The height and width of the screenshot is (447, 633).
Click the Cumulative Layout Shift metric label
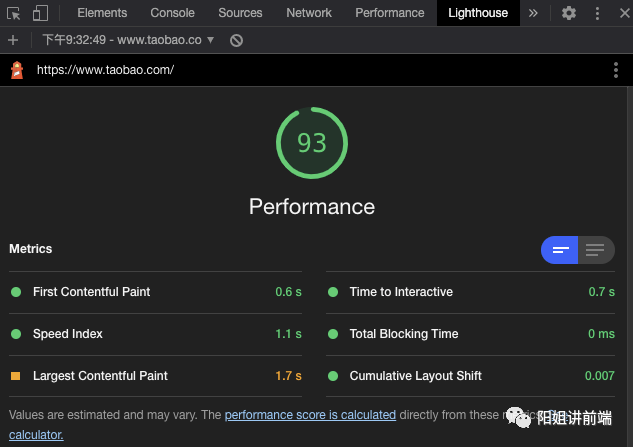[415, 376]
